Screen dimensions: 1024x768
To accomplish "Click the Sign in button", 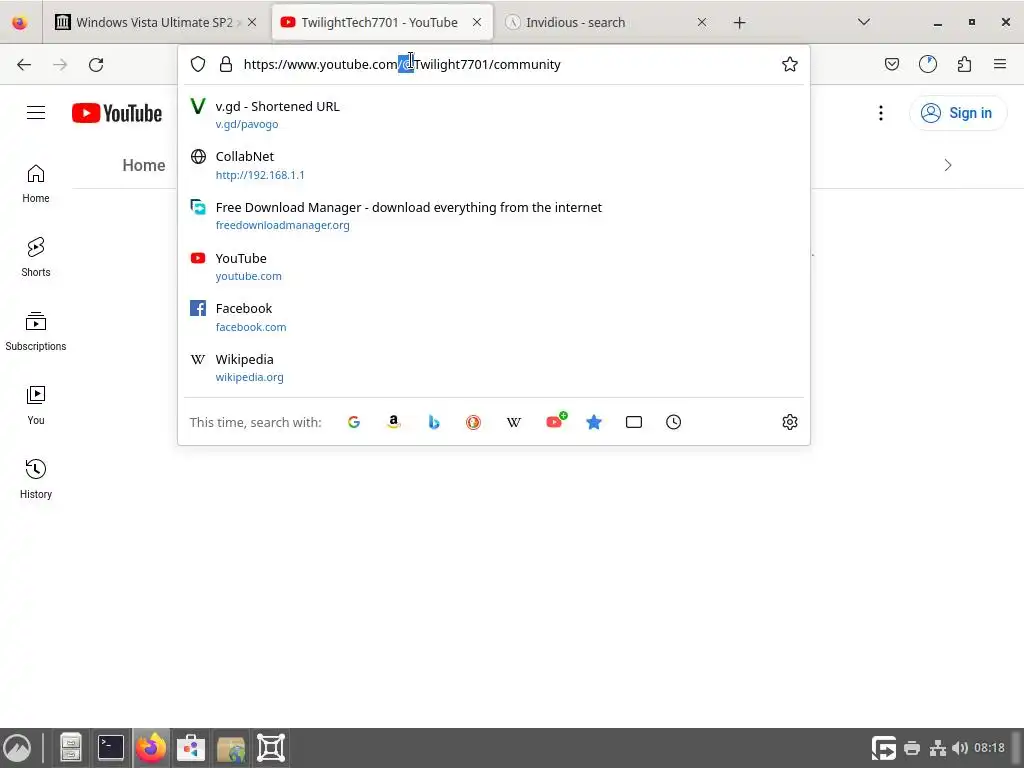I will [958, 113].
